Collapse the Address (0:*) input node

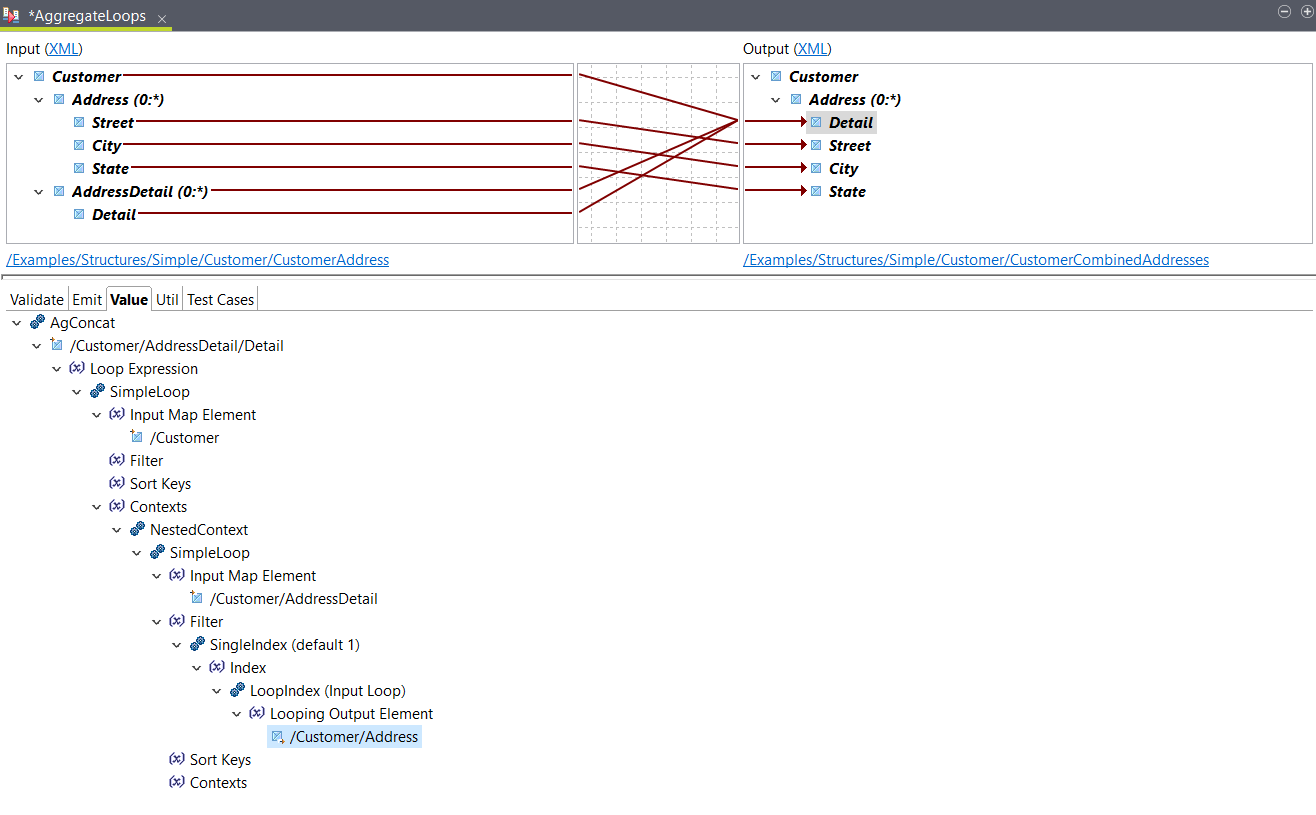pyautogui.click(x=38, y=99)
